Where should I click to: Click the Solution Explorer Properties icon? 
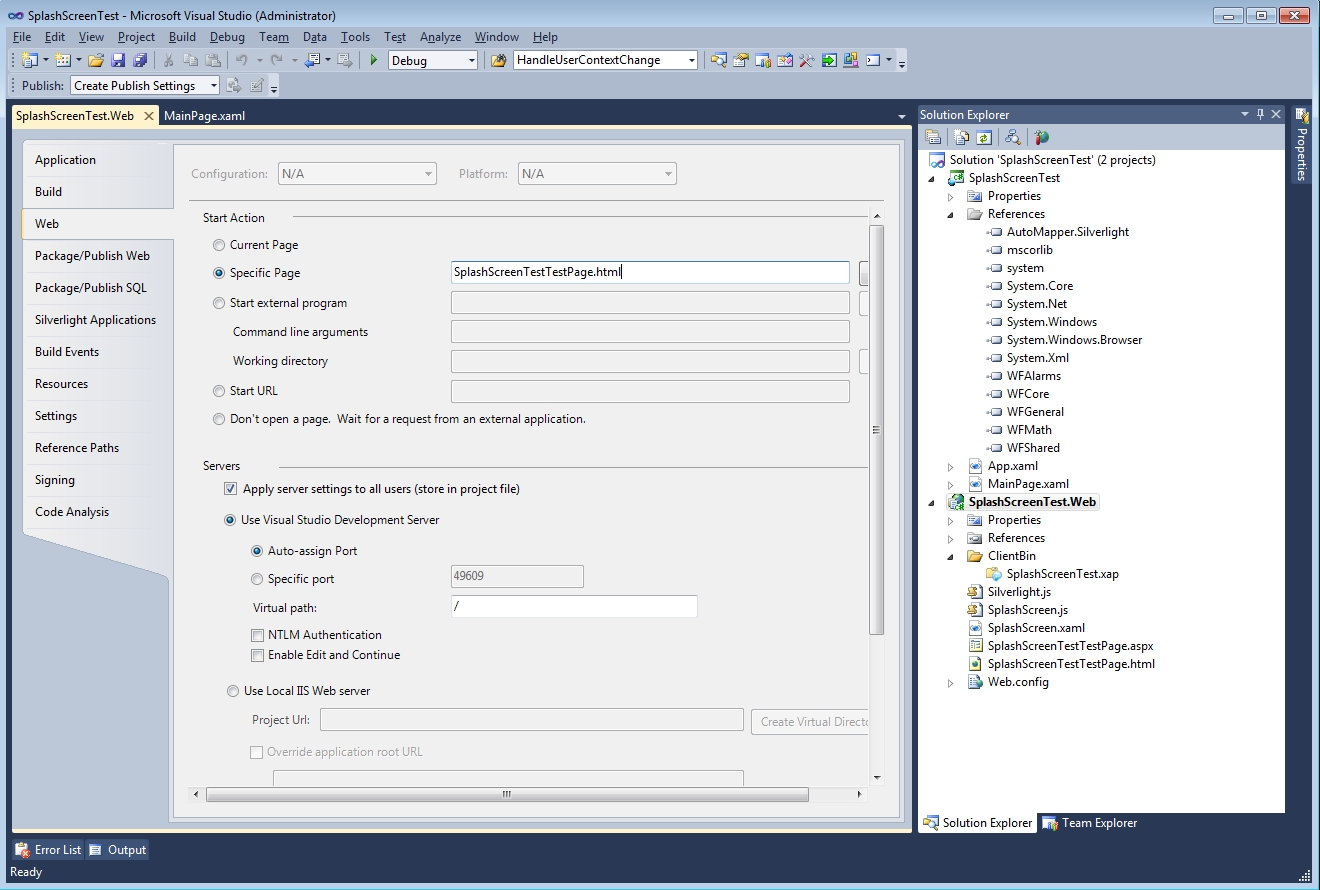click(x=933, y=138)
